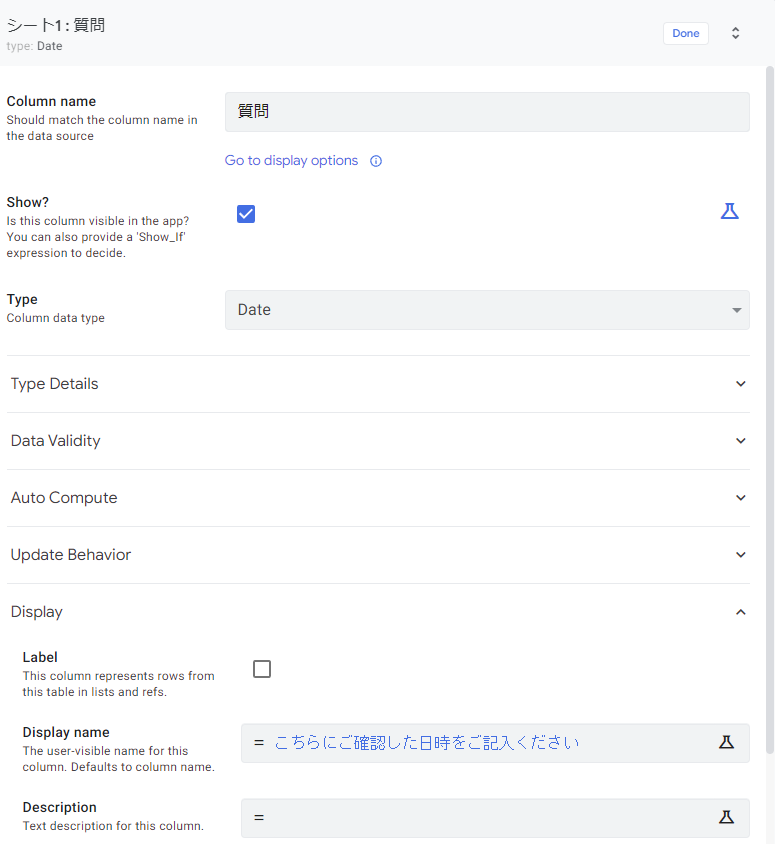The image size is (775, 844).
Task: Open the flask icon beside Display name field
Action: click(x=726, y=742)
